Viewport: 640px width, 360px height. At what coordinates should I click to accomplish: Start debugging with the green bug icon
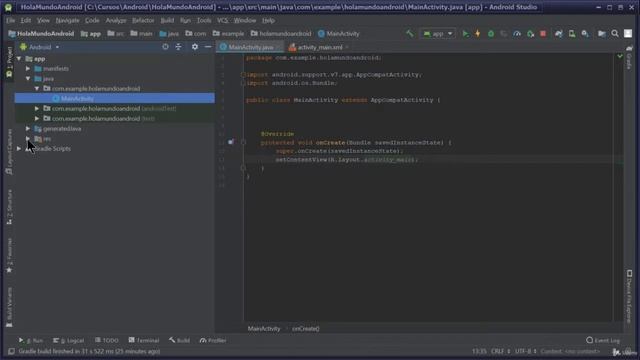(x=491, y=34)
